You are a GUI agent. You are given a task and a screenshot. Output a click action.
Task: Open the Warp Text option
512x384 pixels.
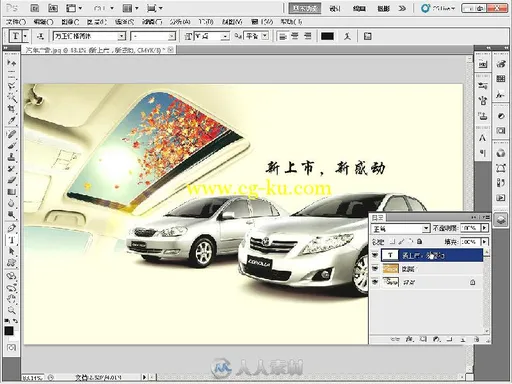point(347,36)
